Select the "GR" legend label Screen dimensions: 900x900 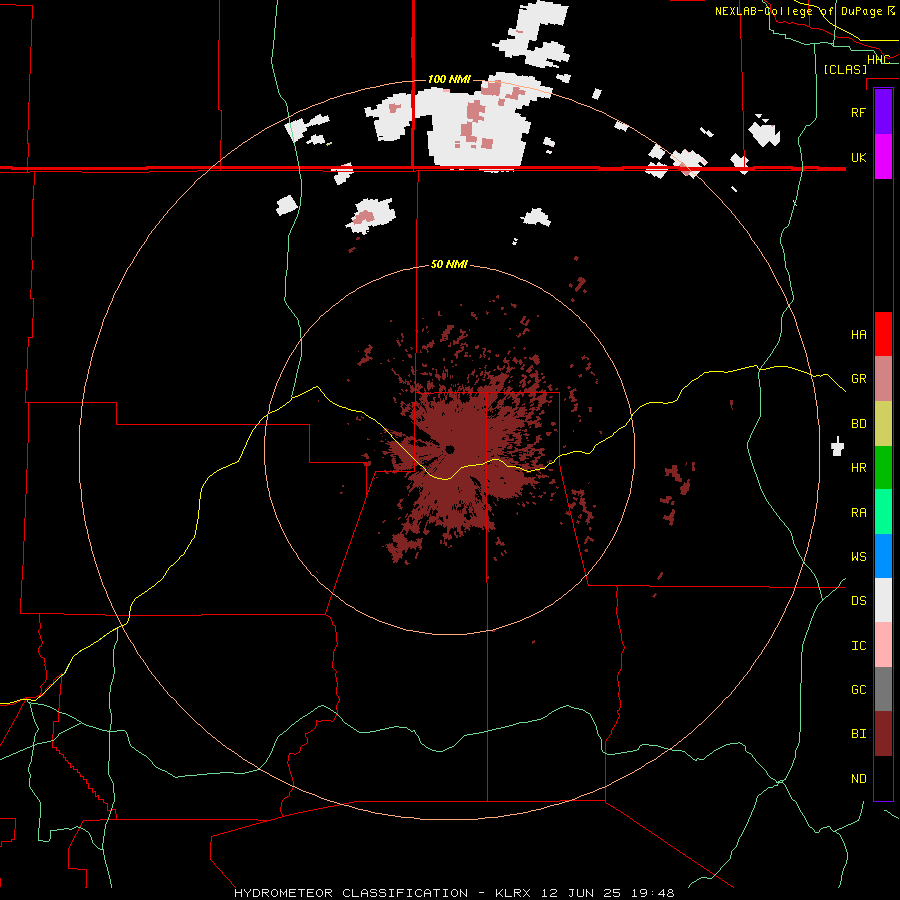858,379
